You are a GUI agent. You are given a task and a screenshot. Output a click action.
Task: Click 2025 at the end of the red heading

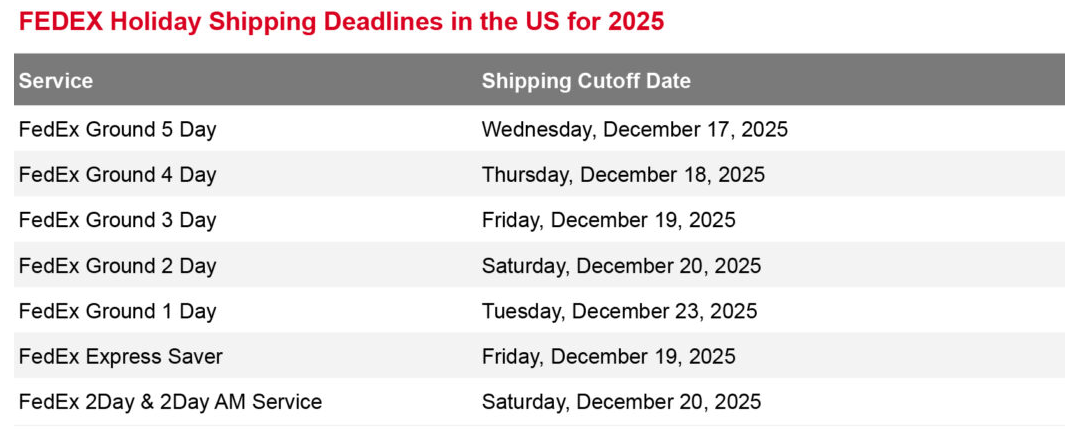[x=636, y=22]
